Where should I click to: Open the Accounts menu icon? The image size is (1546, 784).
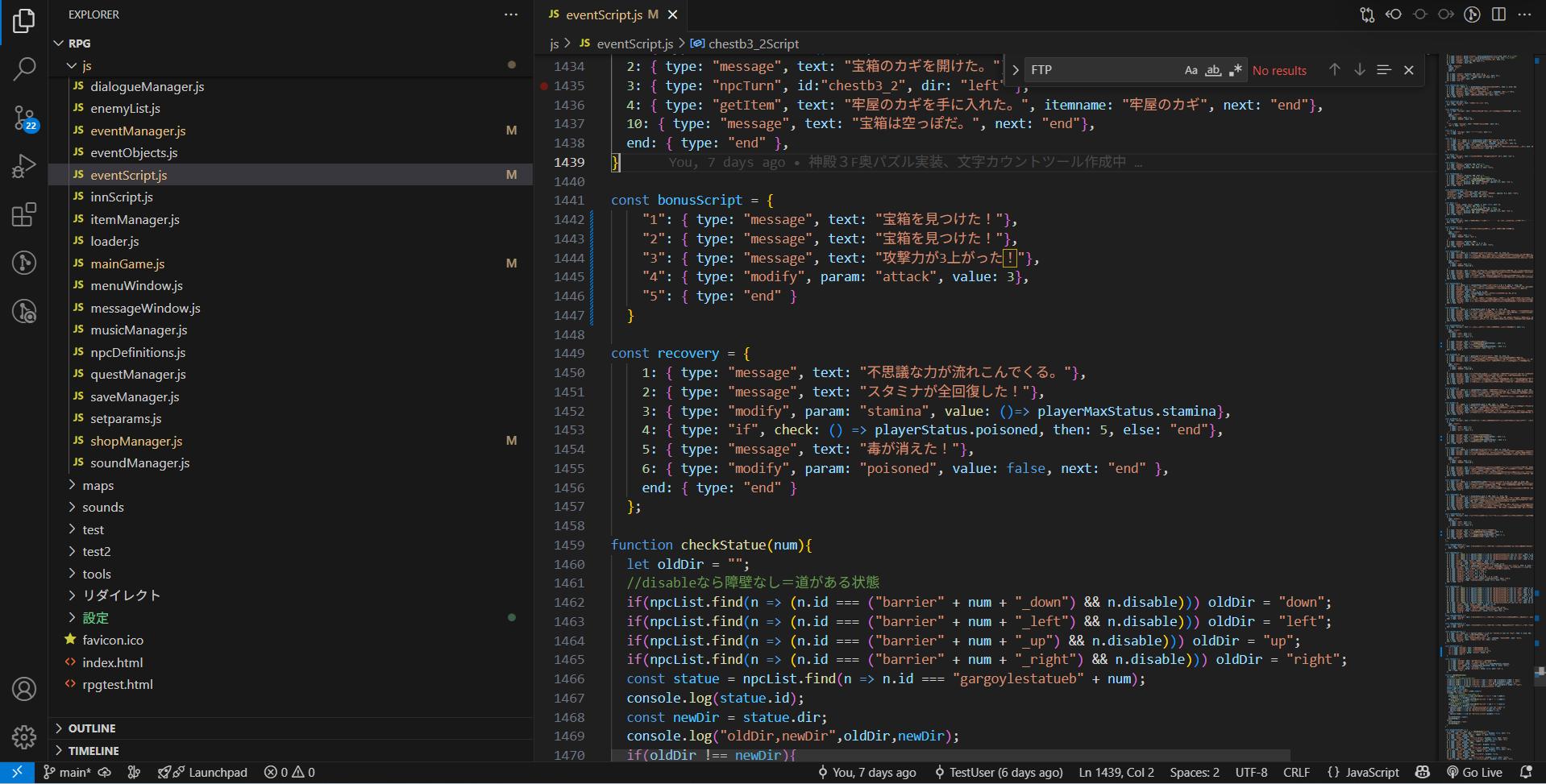[x=24, y=690]
